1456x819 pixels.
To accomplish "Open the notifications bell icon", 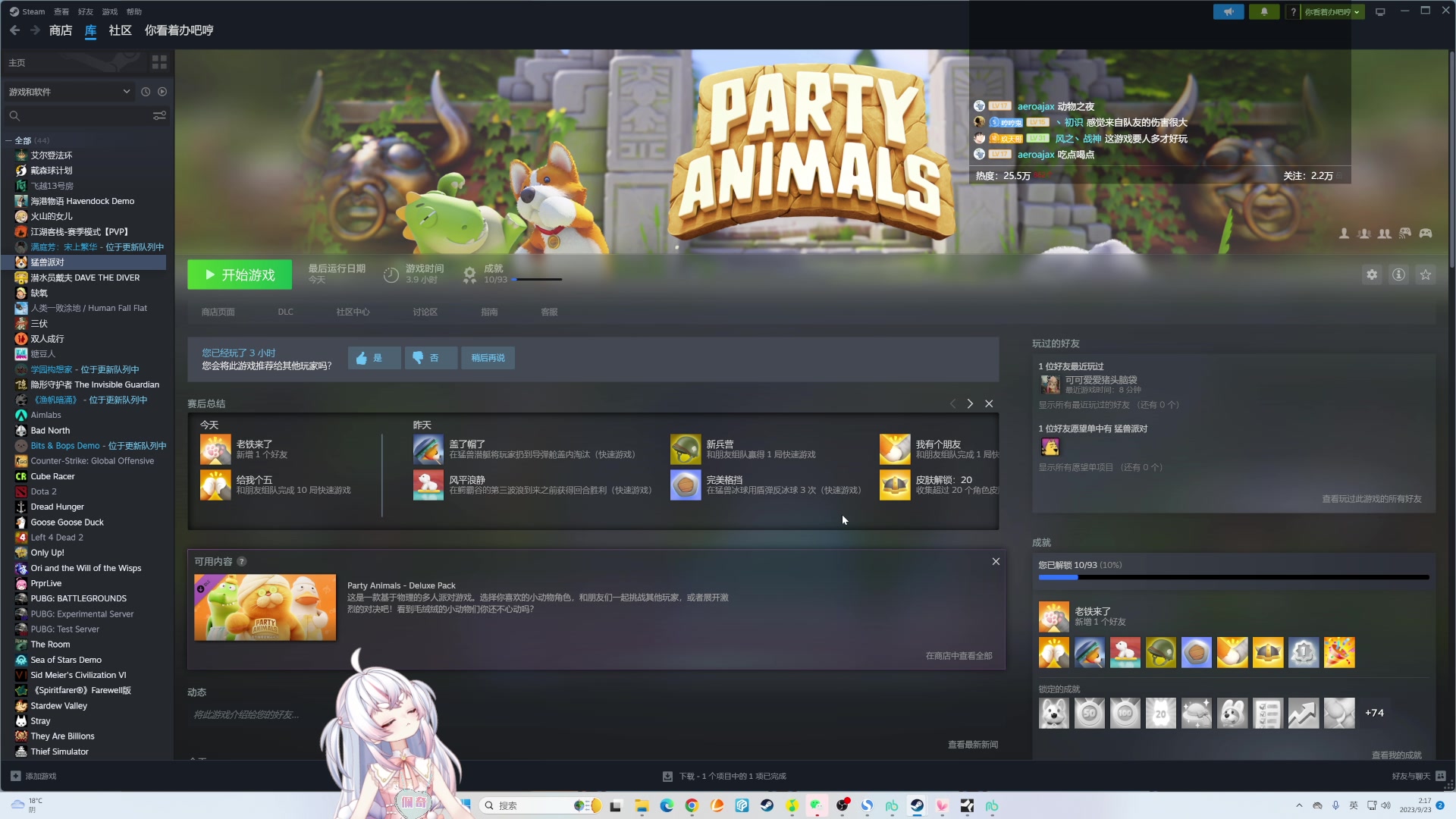I will coord(1263,12).
